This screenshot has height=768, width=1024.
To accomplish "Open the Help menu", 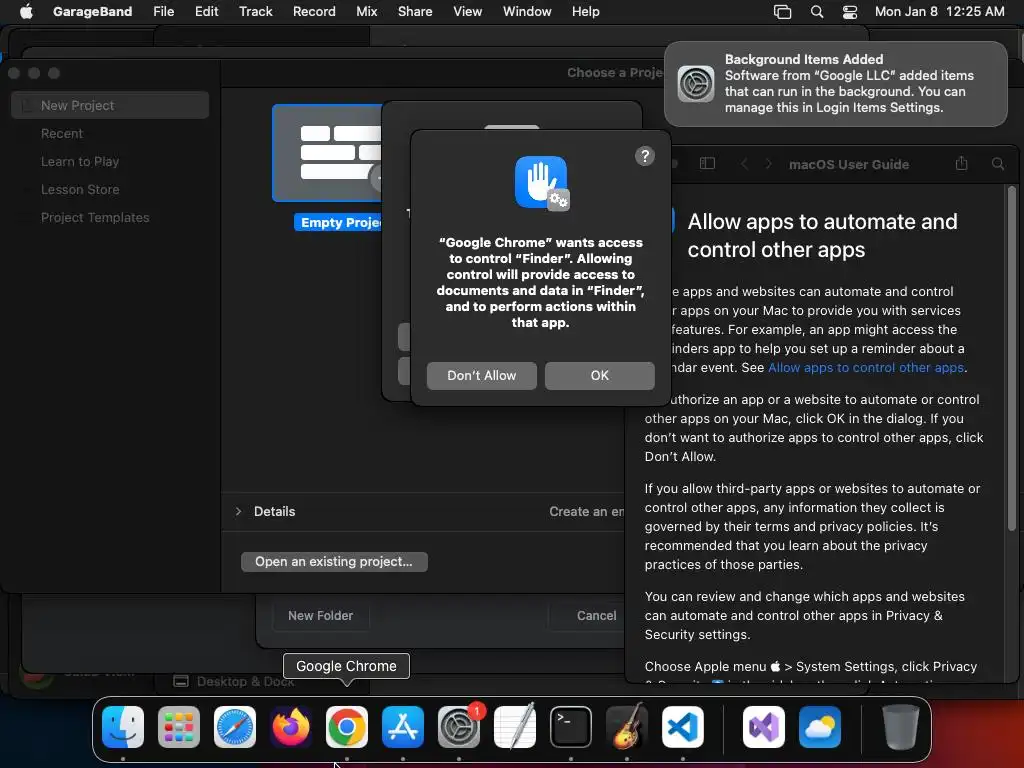I will tap(586, 12).
